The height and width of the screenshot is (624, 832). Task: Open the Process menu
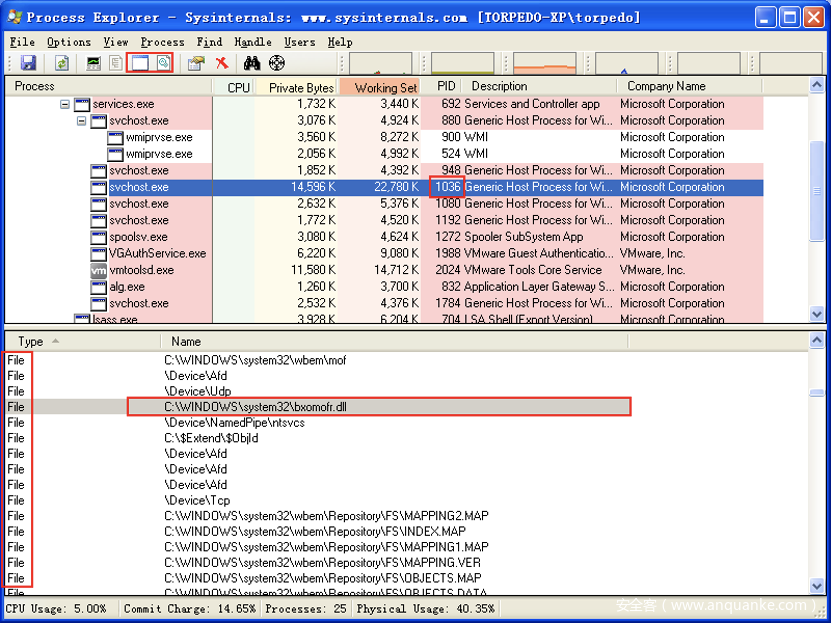(162, 42)
